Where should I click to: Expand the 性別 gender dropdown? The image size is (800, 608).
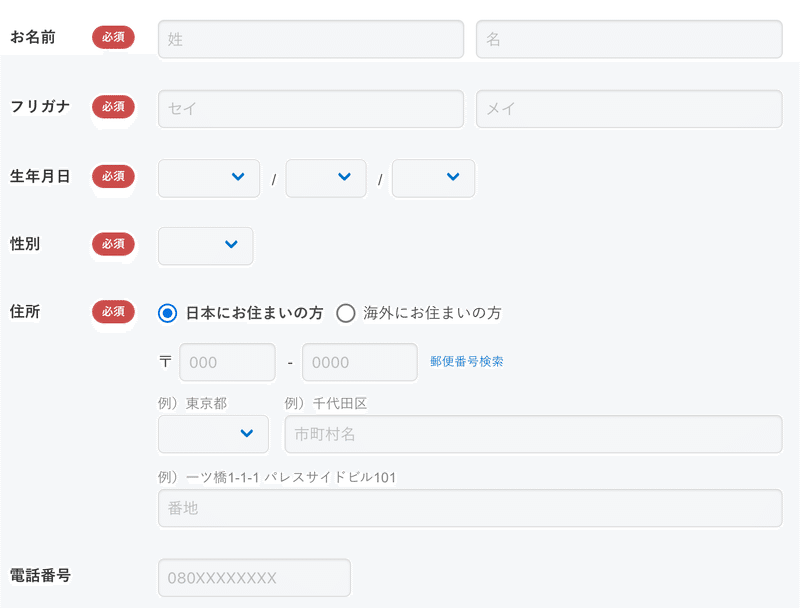pos(206,246)
